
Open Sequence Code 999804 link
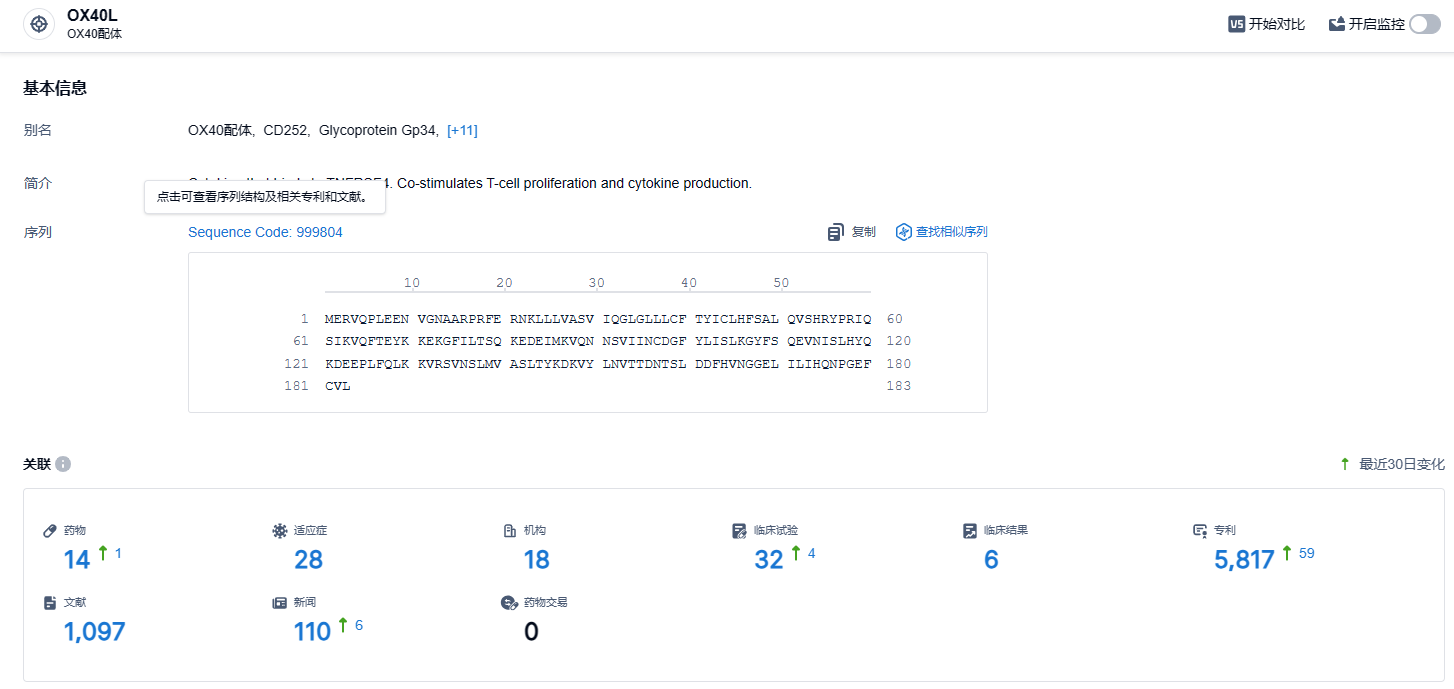coord(265,232)
